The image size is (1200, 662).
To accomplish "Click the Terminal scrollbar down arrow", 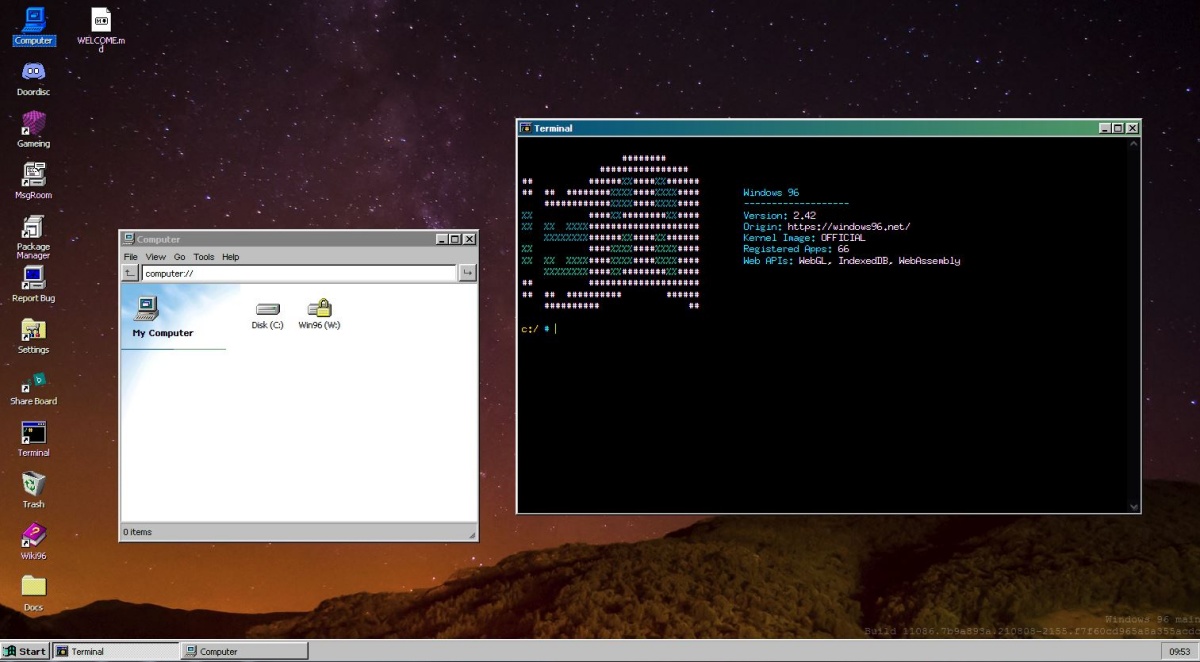I will tap(1133, 506).
